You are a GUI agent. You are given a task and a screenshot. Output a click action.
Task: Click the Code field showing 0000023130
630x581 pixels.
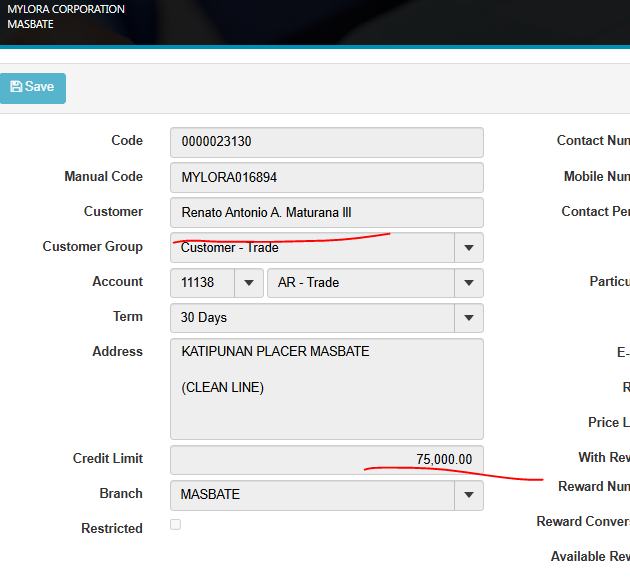click(x=326, y=142)
